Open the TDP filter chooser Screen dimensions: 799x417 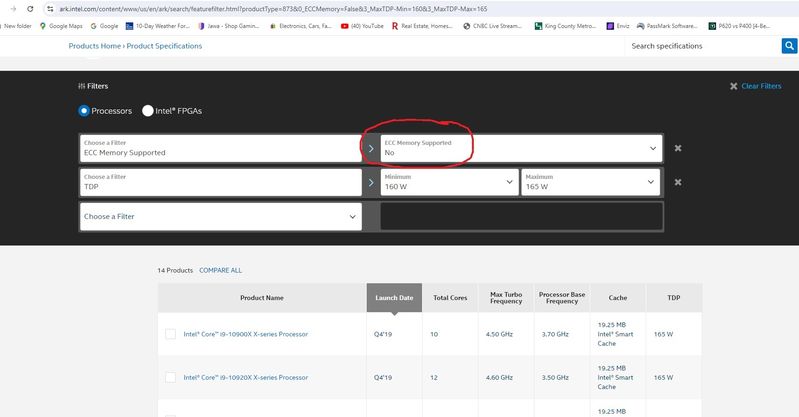pos(221,182)
